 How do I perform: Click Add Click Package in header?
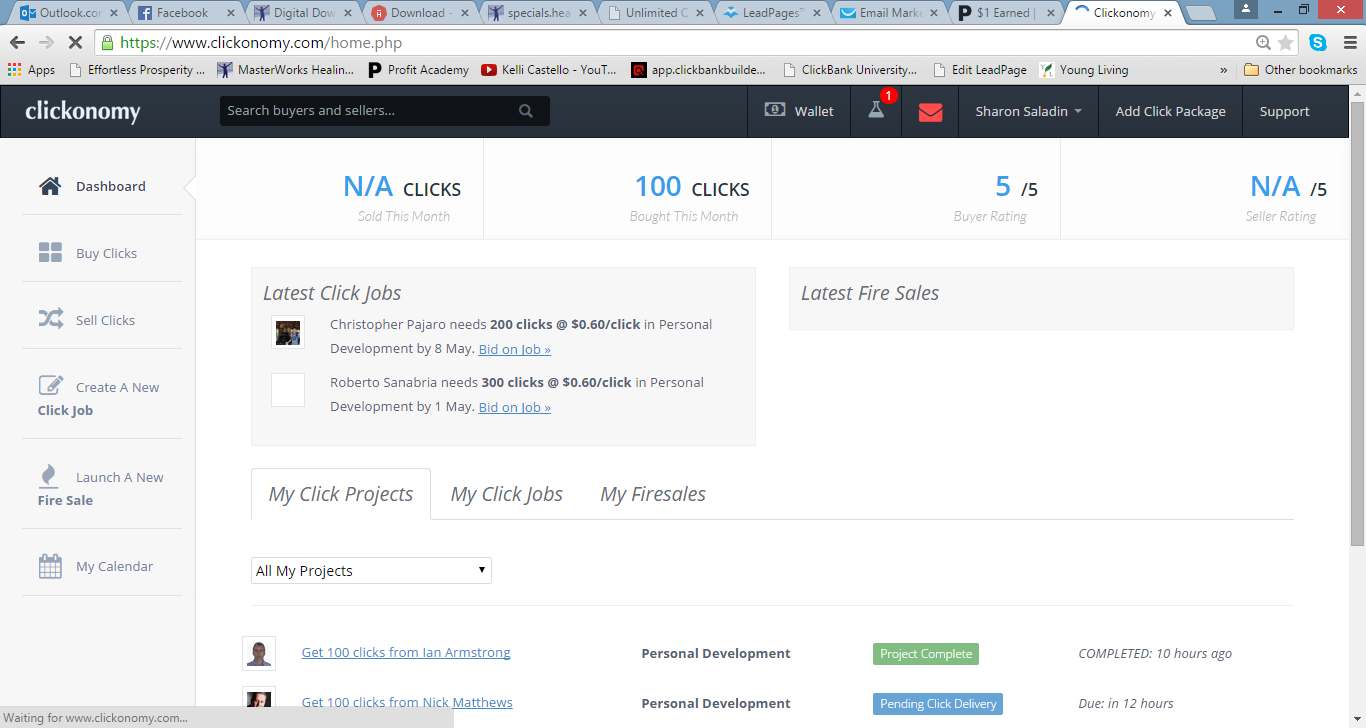tap(1170, 111)
